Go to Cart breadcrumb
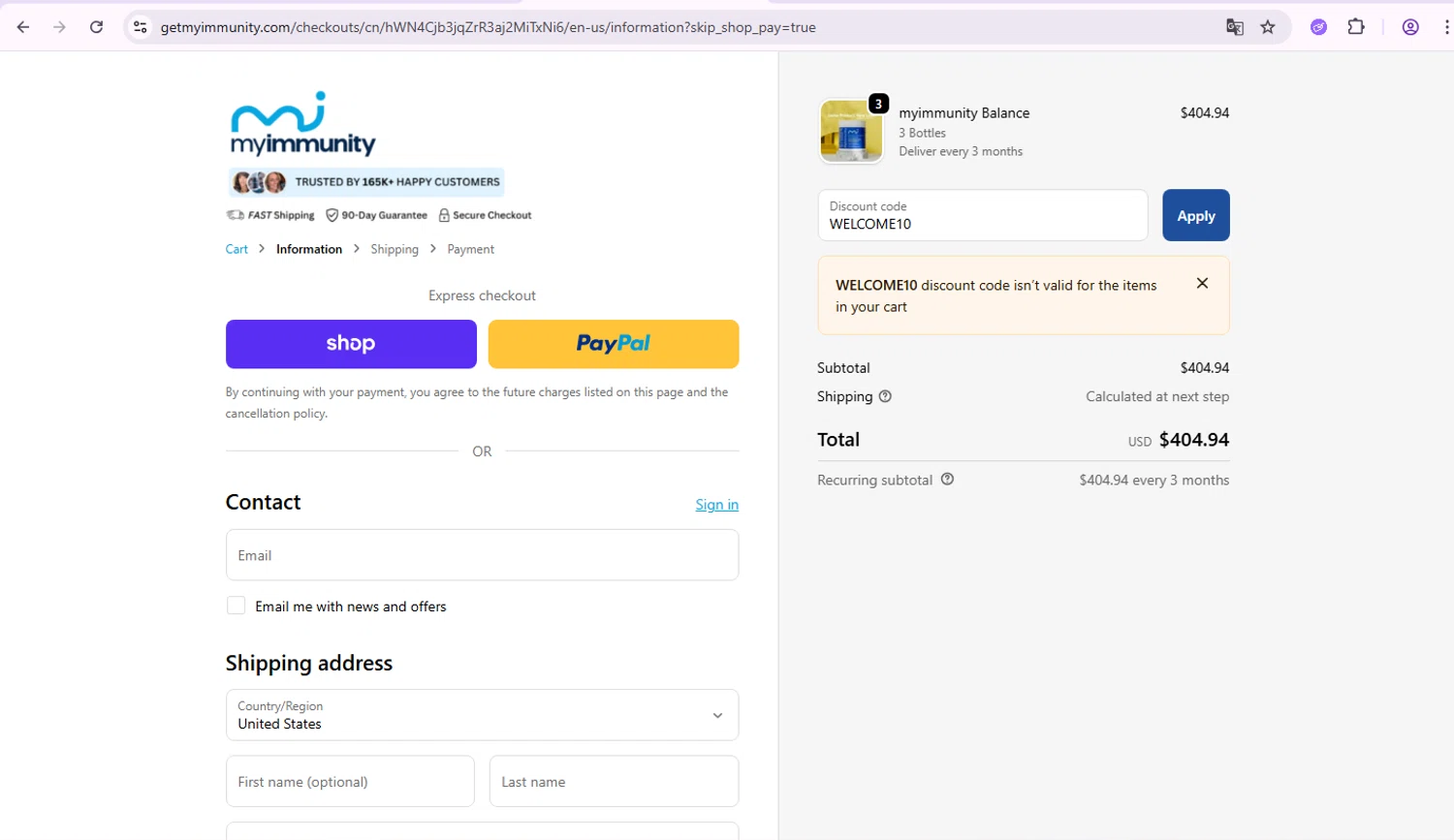The height and width of the screenshot is (840, 1454). pos(237,249)
